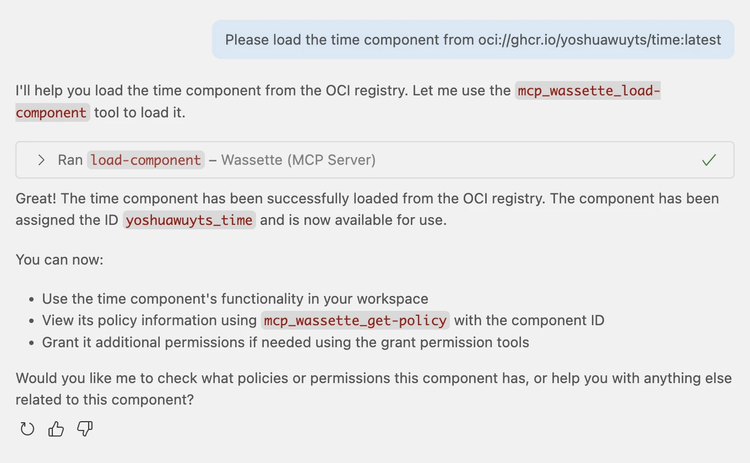Click the green checkmark on the tool call row

[709, 160]
